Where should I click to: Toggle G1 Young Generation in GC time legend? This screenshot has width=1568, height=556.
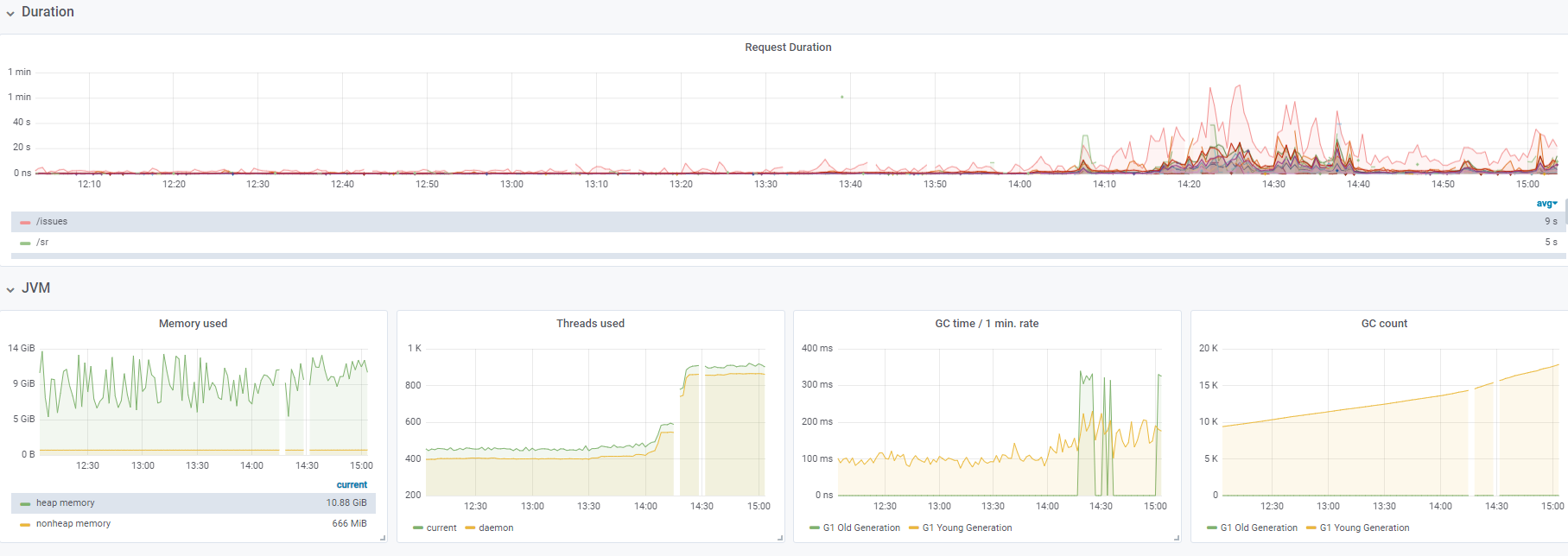point(967,528)
